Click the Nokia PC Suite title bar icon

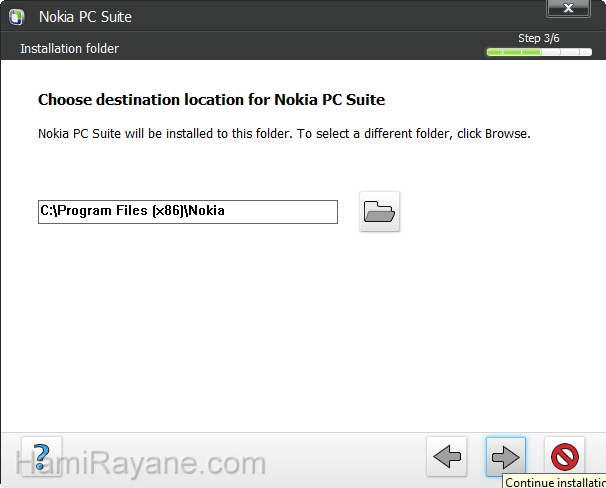pyautogui.click(x=17, y=17)
